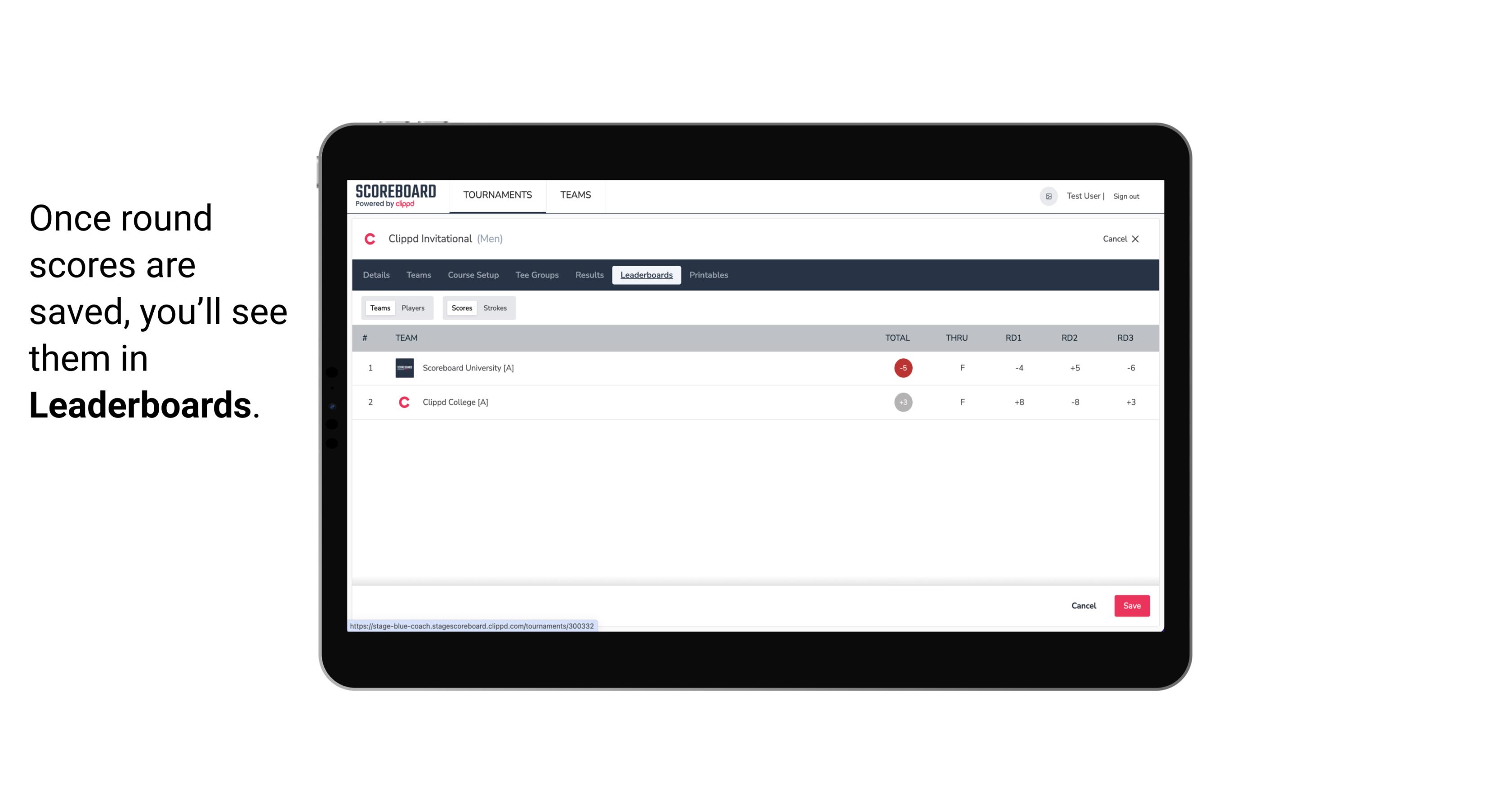Select the Teams tab in leaderboard

[379, 308]
